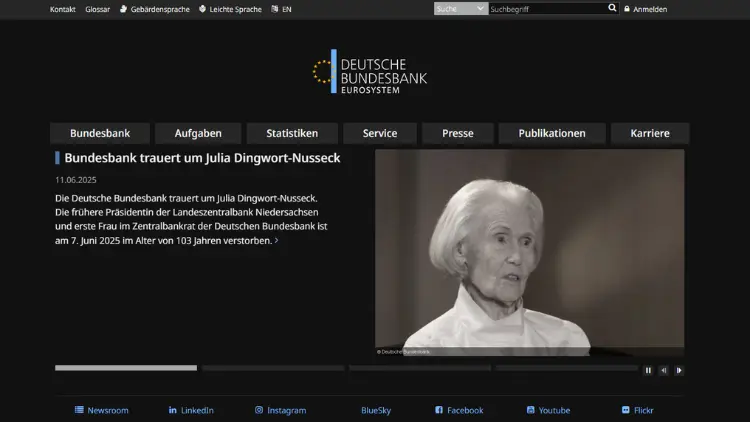Open the Bundesbank menu
The height and width of the screenshot is (422, 750).
100,133
